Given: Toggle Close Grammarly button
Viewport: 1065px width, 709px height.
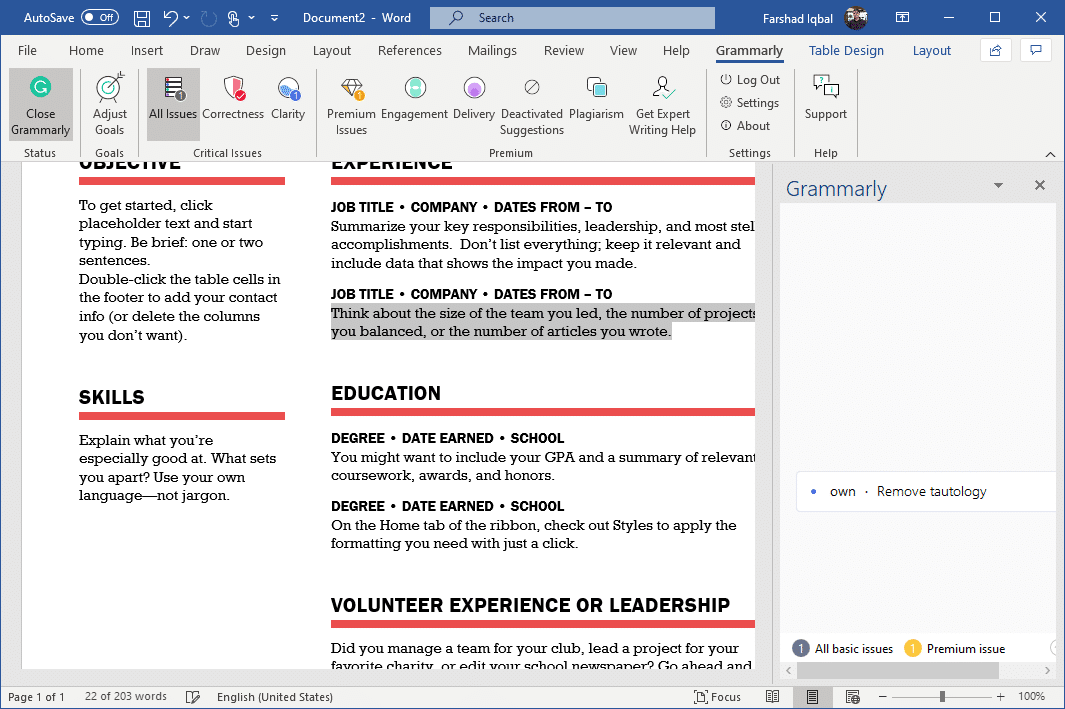Looking at the screenshot, I should point(41,104).
